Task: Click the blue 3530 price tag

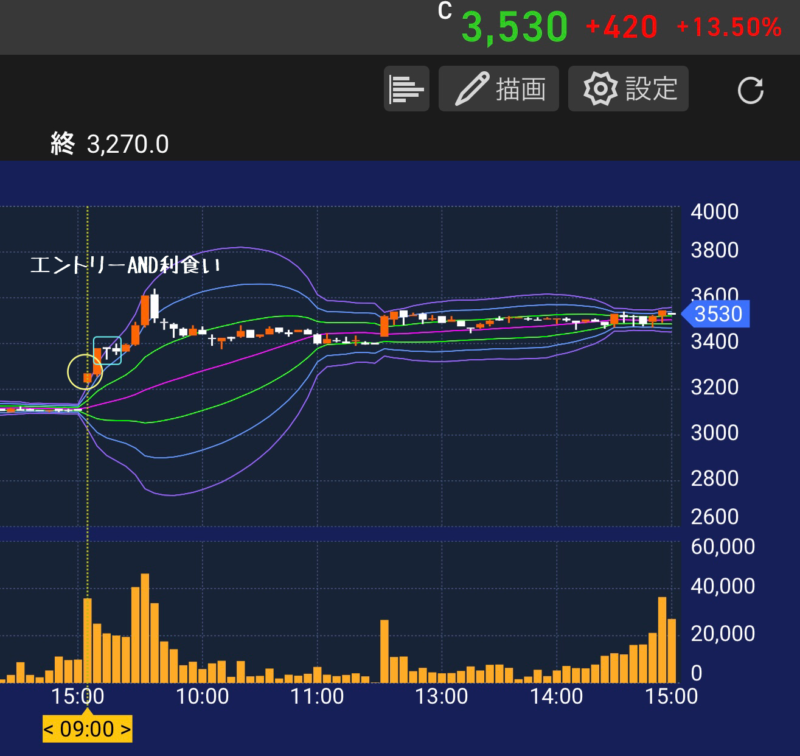Action: tap(715, 314)
